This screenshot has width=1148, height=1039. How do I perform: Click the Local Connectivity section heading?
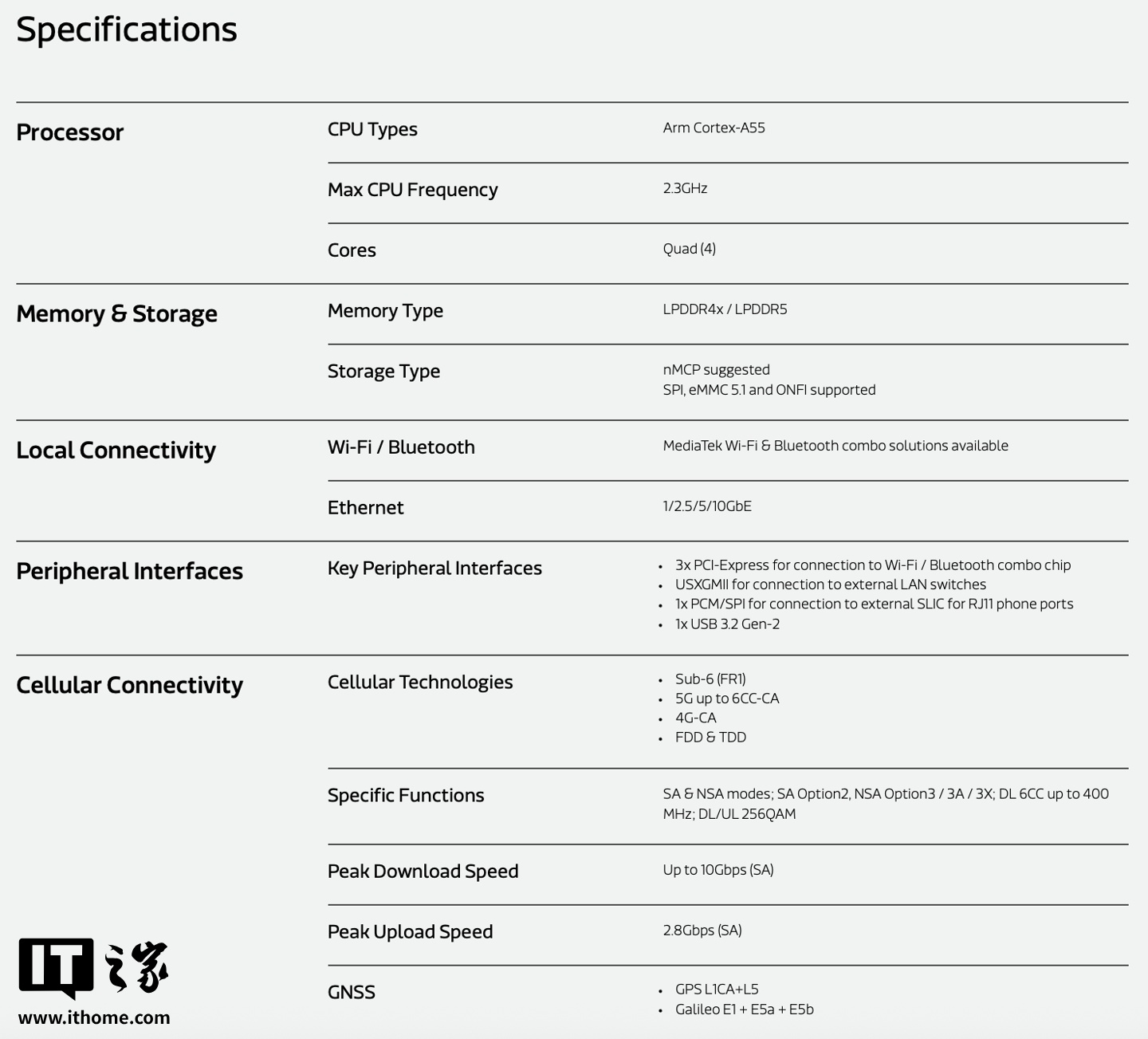116,451
